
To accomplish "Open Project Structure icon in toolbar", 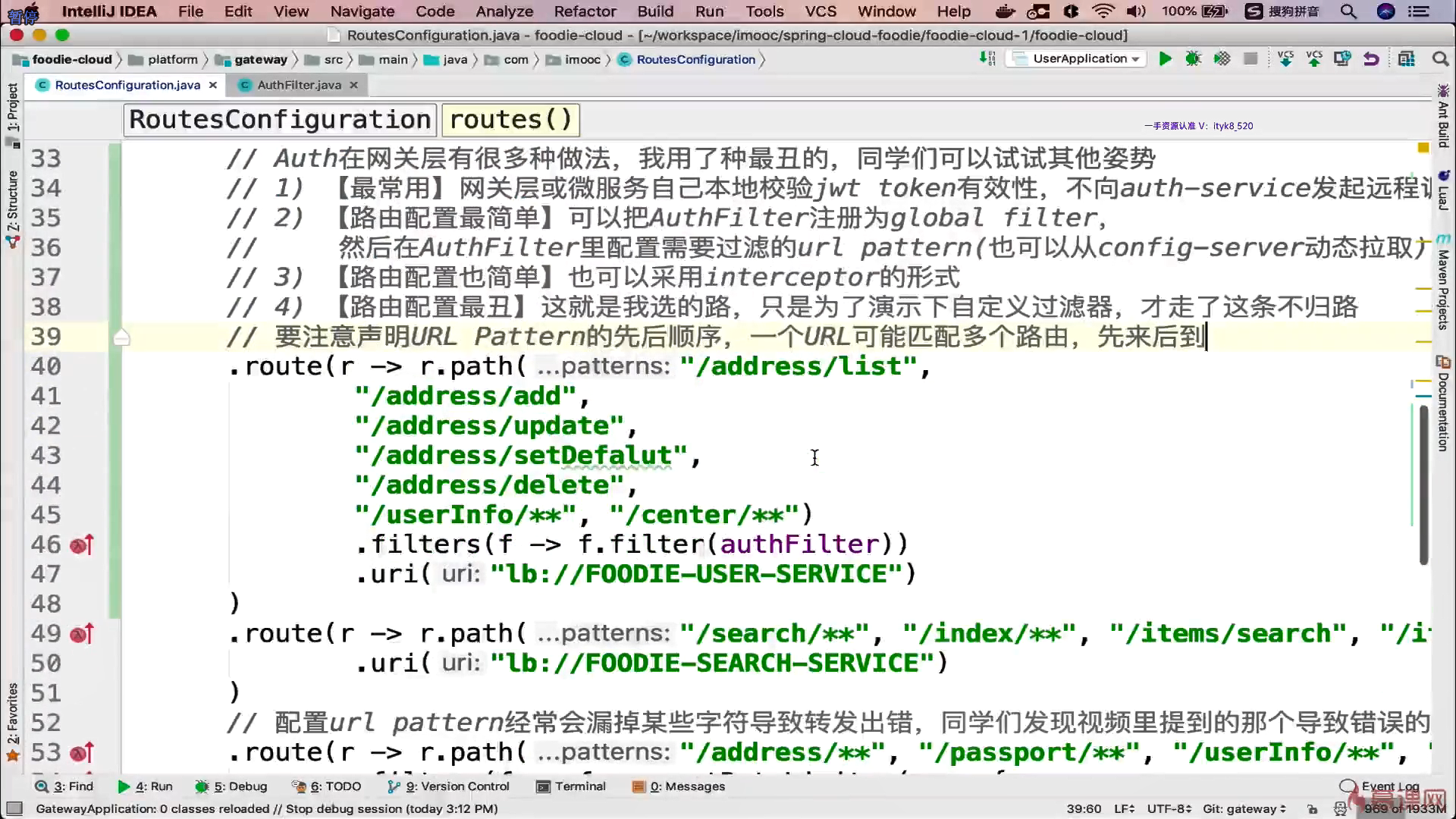I will click(1407, 59).
